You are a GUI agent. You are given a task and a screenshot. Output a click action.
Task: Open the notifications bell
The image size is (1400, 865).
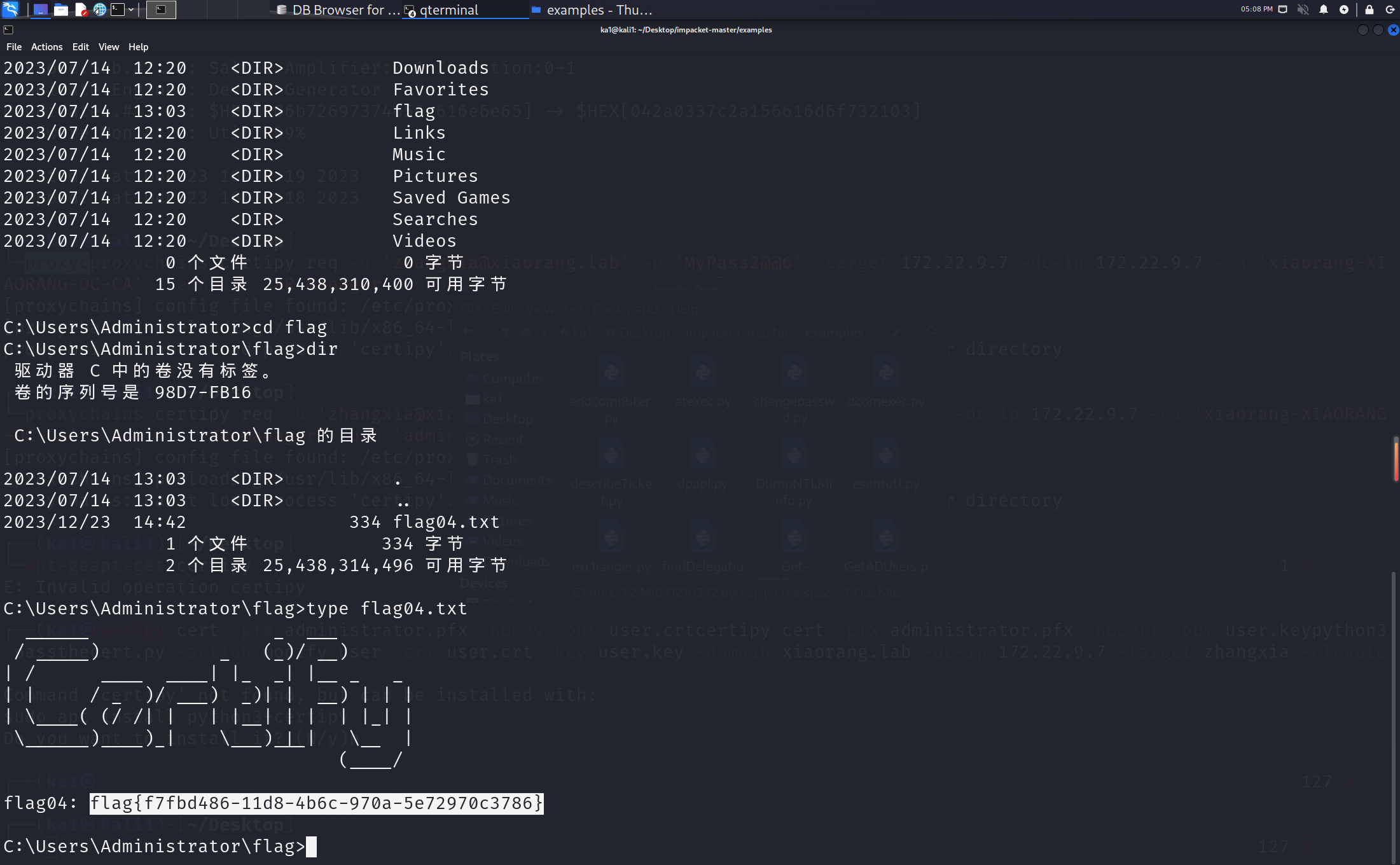pyautogui.click(x=1324, y=10)
